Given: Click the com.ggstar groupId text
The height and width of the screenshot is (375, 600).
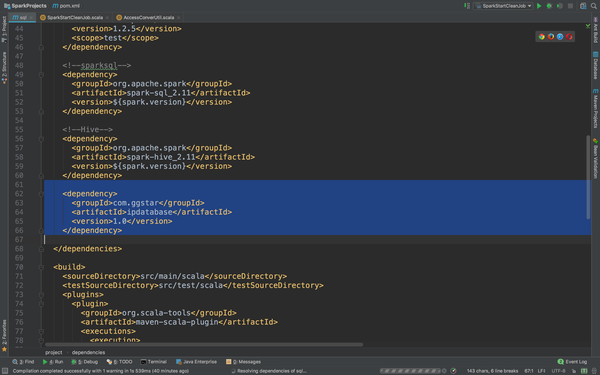Looking at the screenshot, I should [136, 203].
